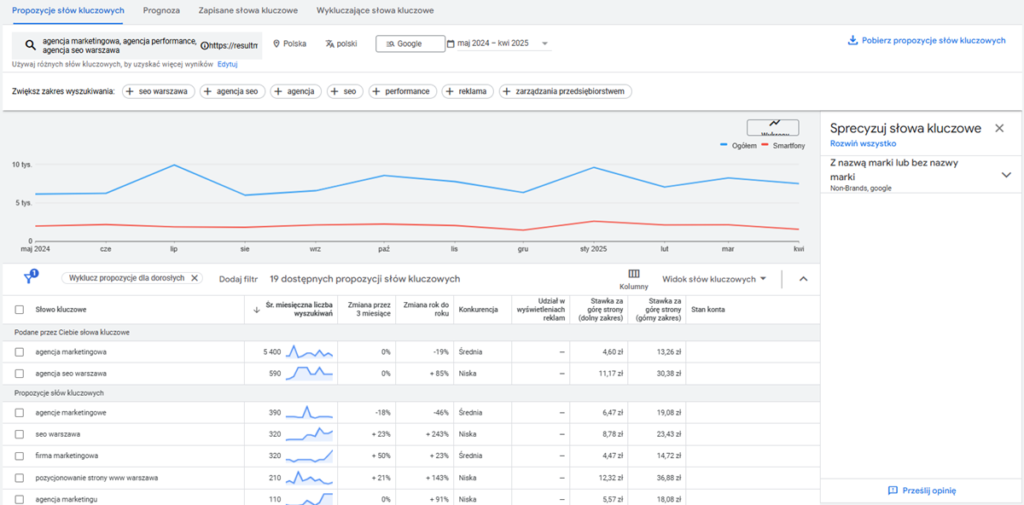Click the download icon for keyword ideas

click(x=852, y=41)
